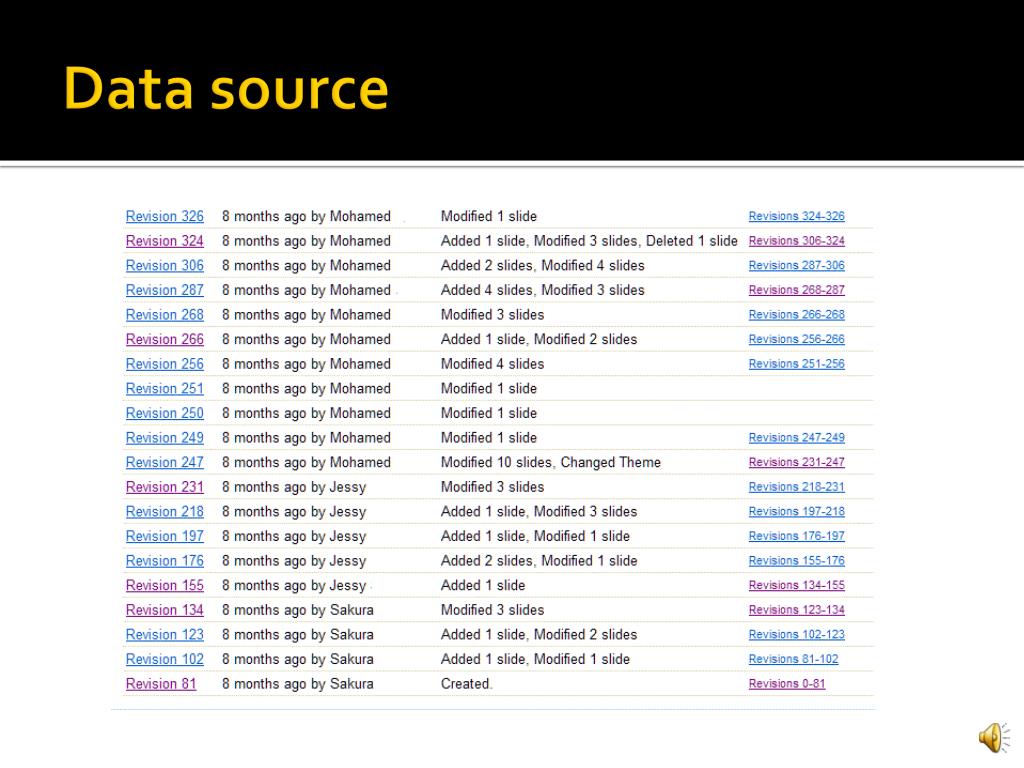Viewport: 1024px width, 768px height.
Task: View the Revisions 324-326 range
Action: click(796, 216)
